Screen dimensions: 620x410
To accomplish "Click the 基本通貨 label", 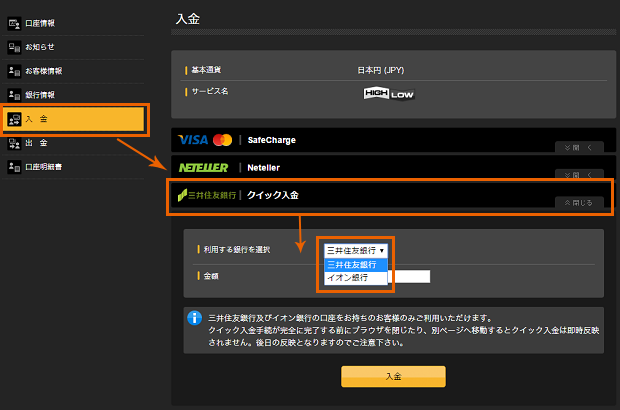I will click(206, 70).
